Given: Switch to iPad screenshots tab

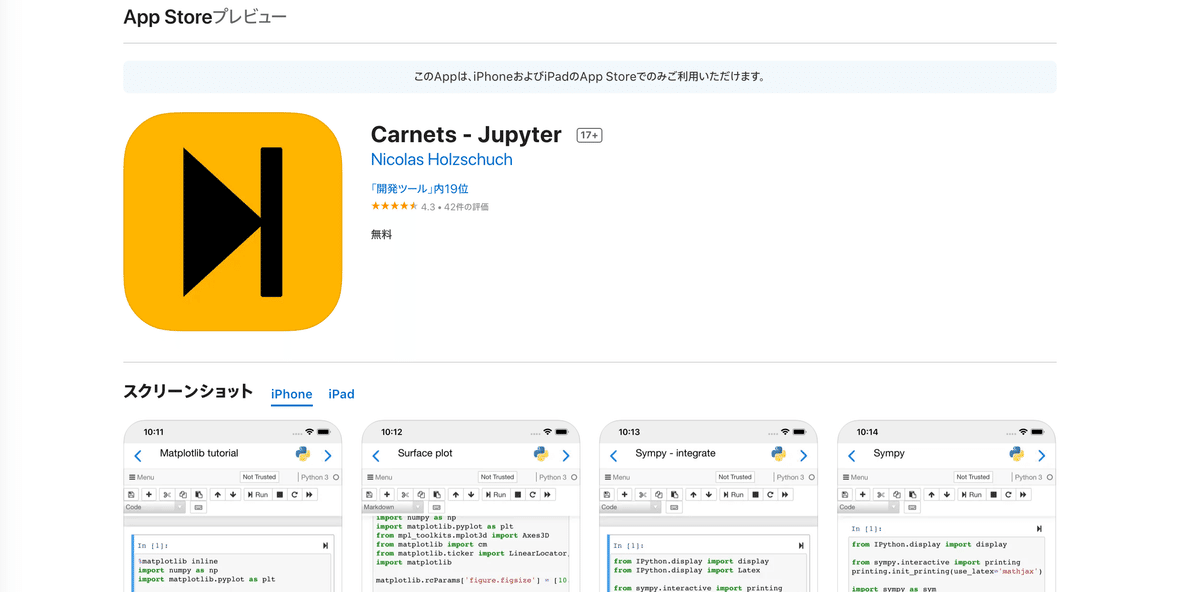Looking at the screenshot, I should pos(341,394).
